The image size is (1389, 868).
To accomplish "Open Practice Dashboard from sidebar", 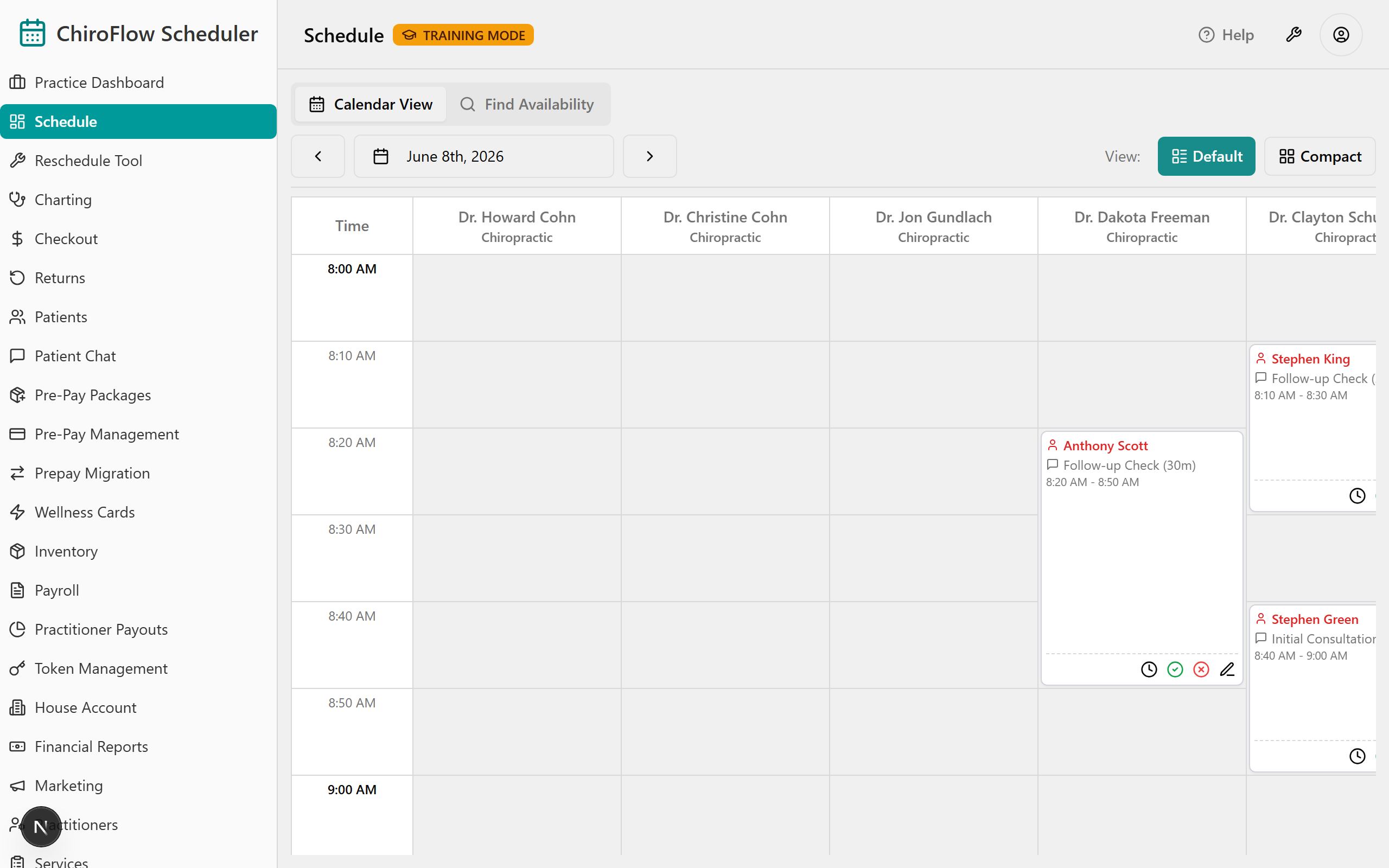I will (138, 82).
